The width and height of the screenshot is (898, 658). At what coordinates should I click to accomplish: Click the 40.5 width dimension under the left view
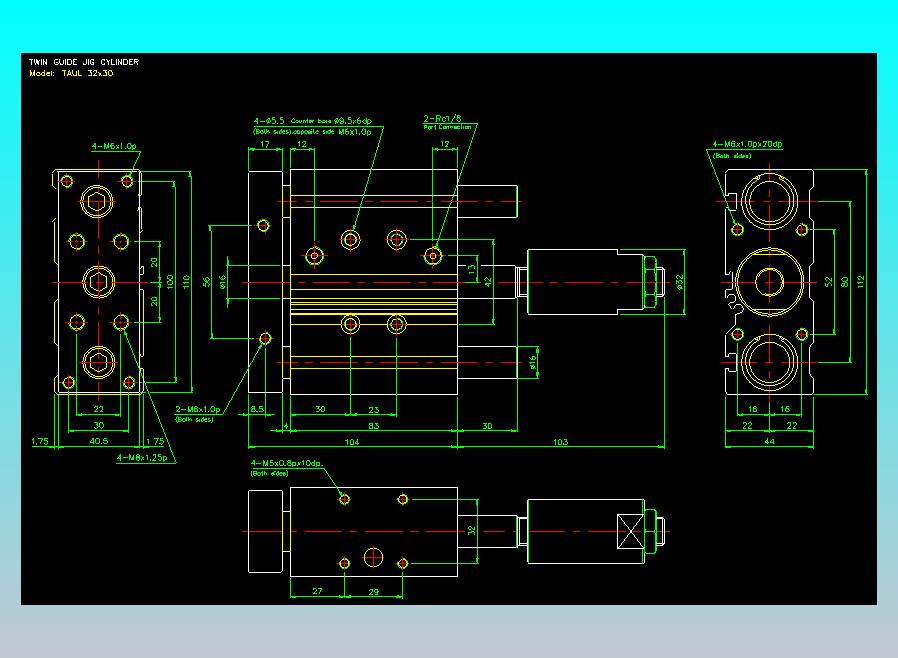pyautogui.click(x=99, y=441)
